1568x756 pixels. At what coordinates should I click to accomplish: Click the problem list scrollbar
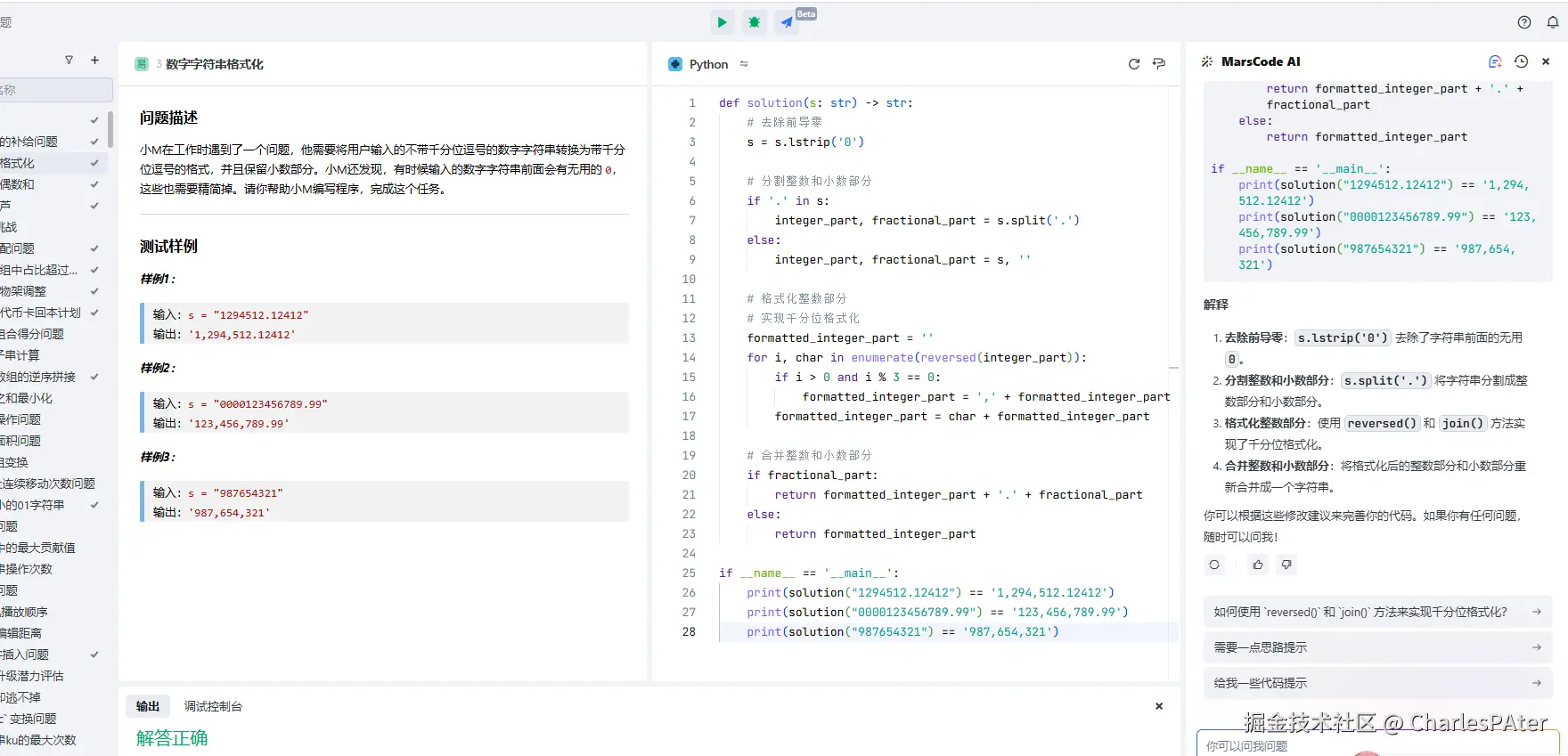110,129
